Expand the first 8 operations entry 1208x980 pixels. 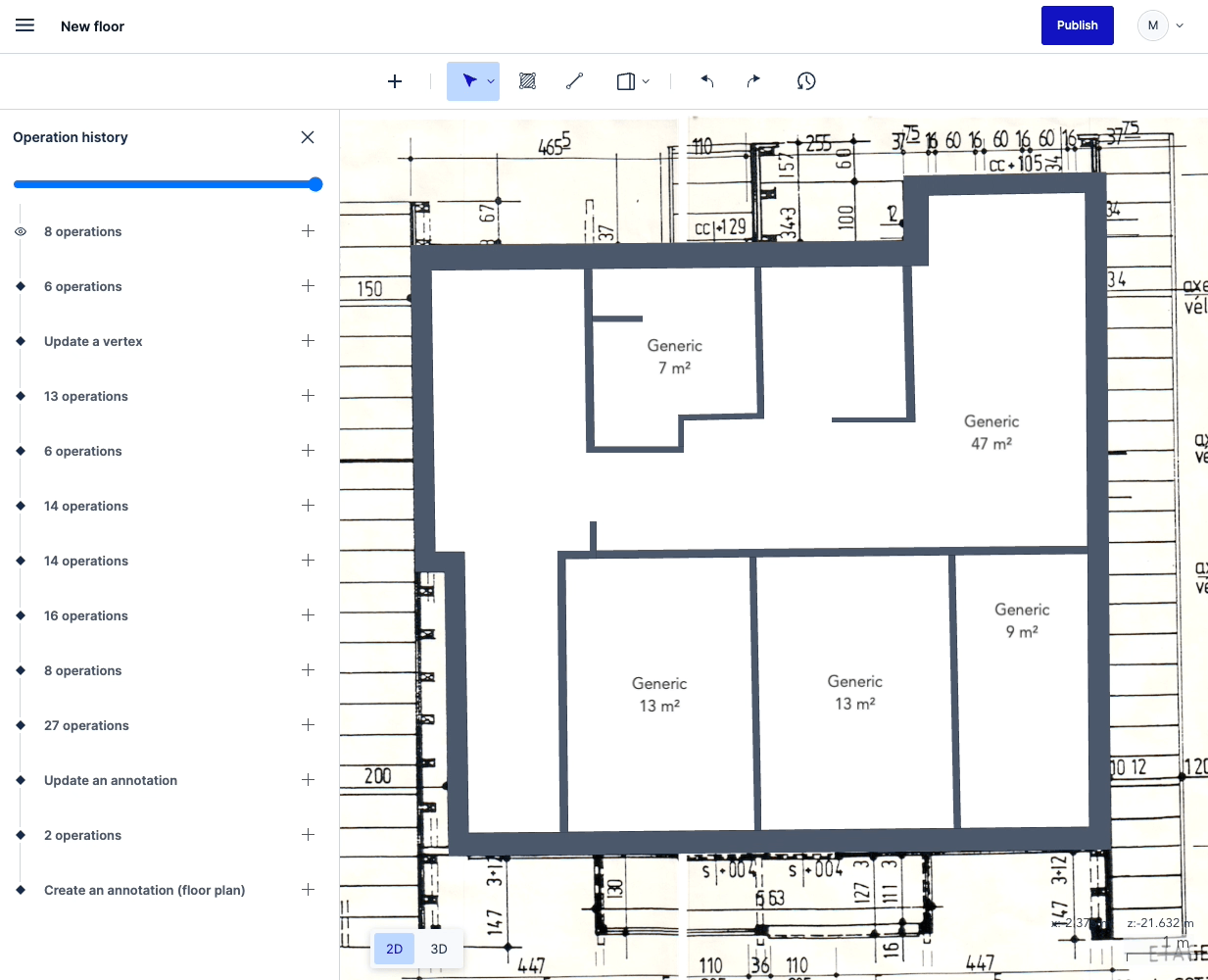click(308, 231)
